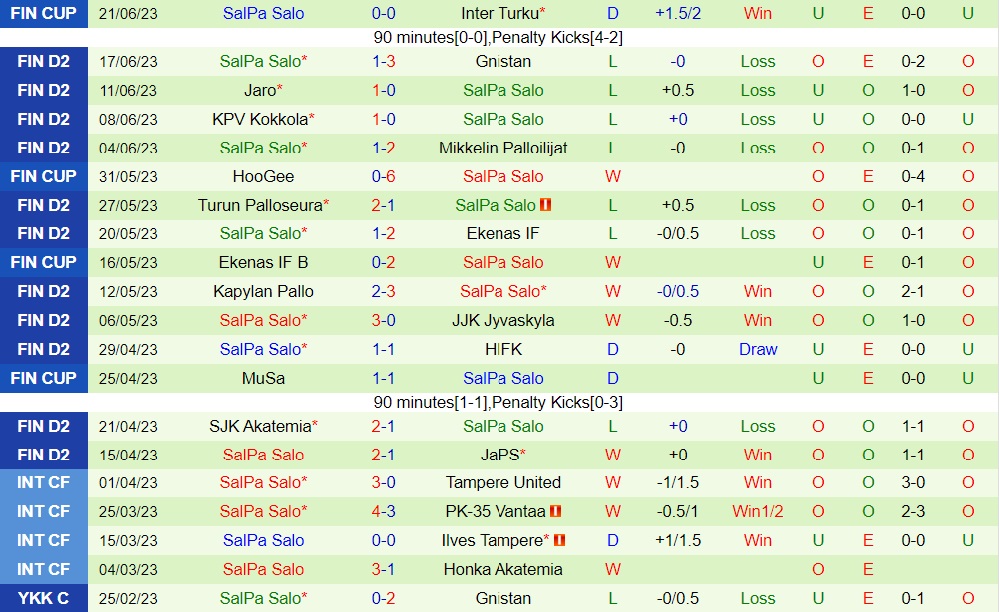Open HIFK team page

[x=502, y=349]
